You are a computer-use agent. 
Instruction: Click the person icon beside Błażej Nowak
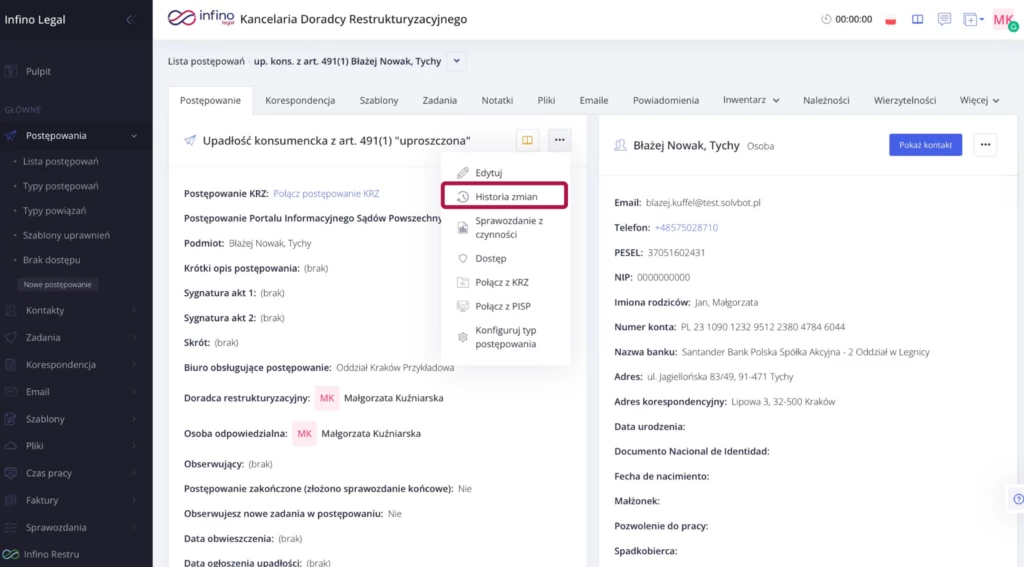[x=620, y=146]
